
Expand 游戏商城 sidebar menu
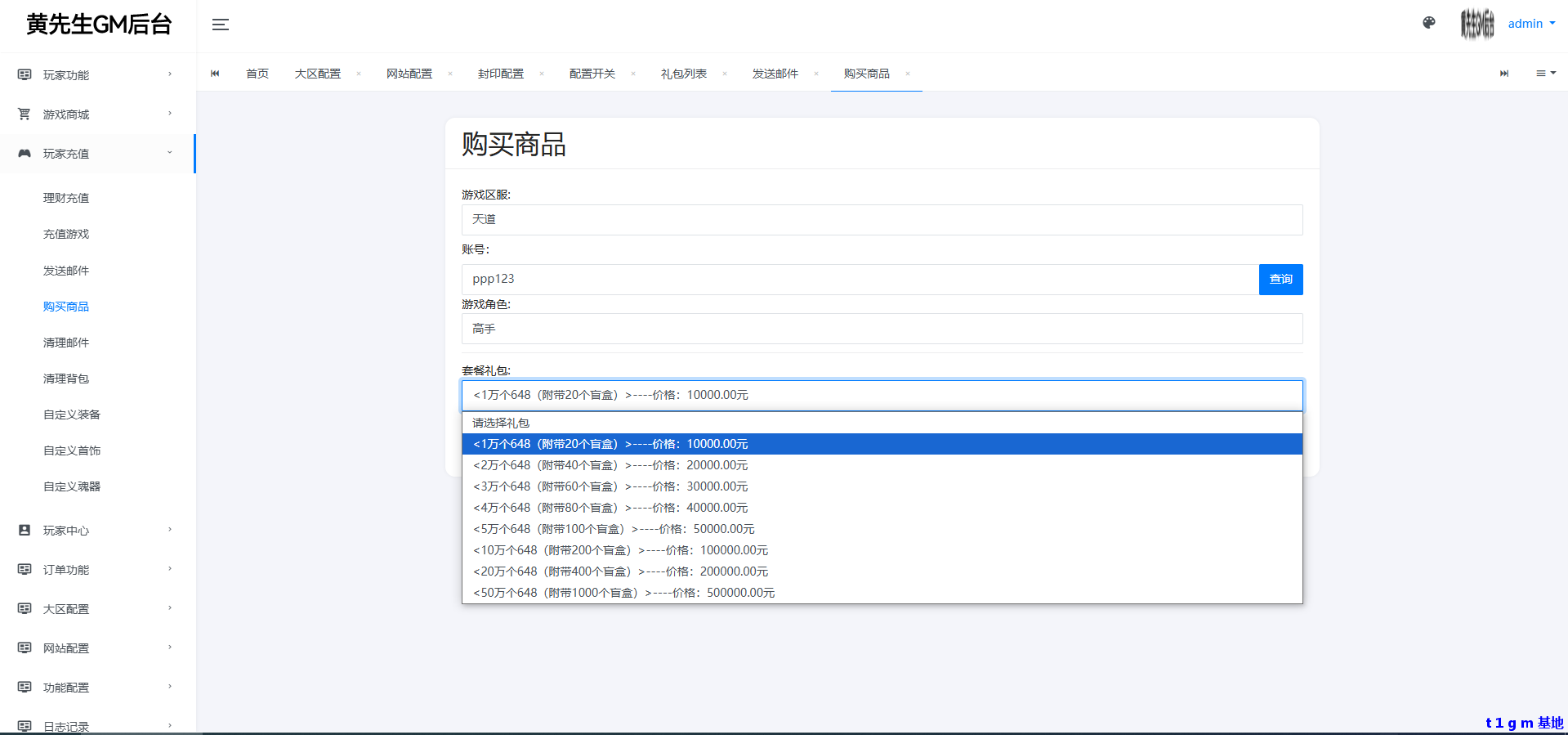pos(170,114)
